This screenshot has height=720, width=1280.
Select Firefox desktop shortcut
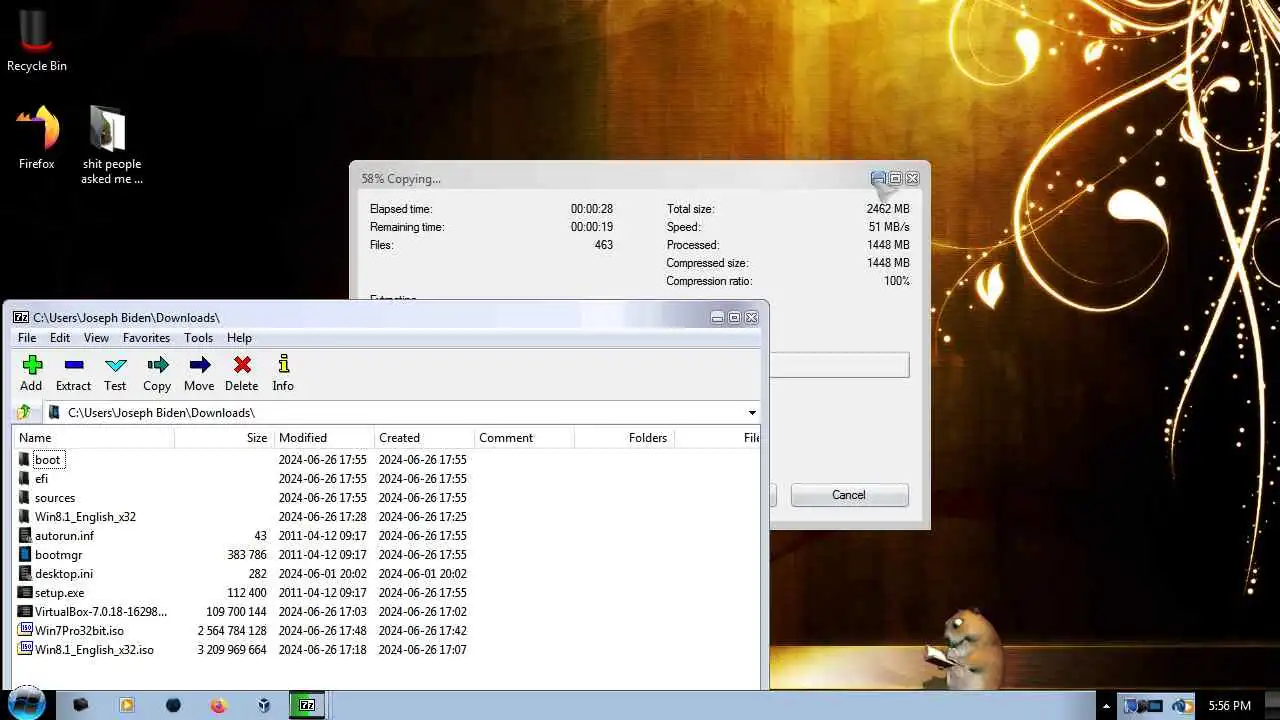click(36, 138)
